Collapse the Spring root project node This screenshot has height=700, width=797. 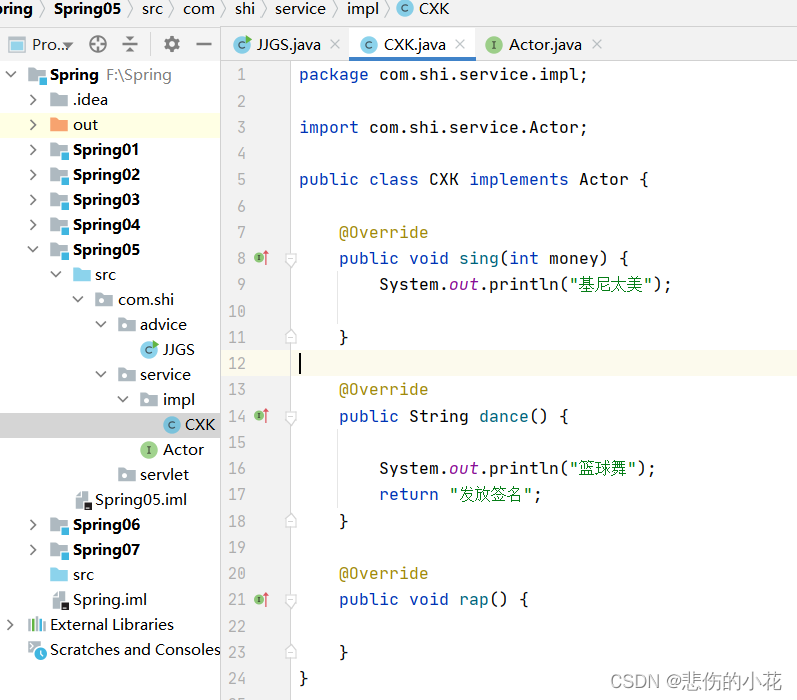(11, 75)
